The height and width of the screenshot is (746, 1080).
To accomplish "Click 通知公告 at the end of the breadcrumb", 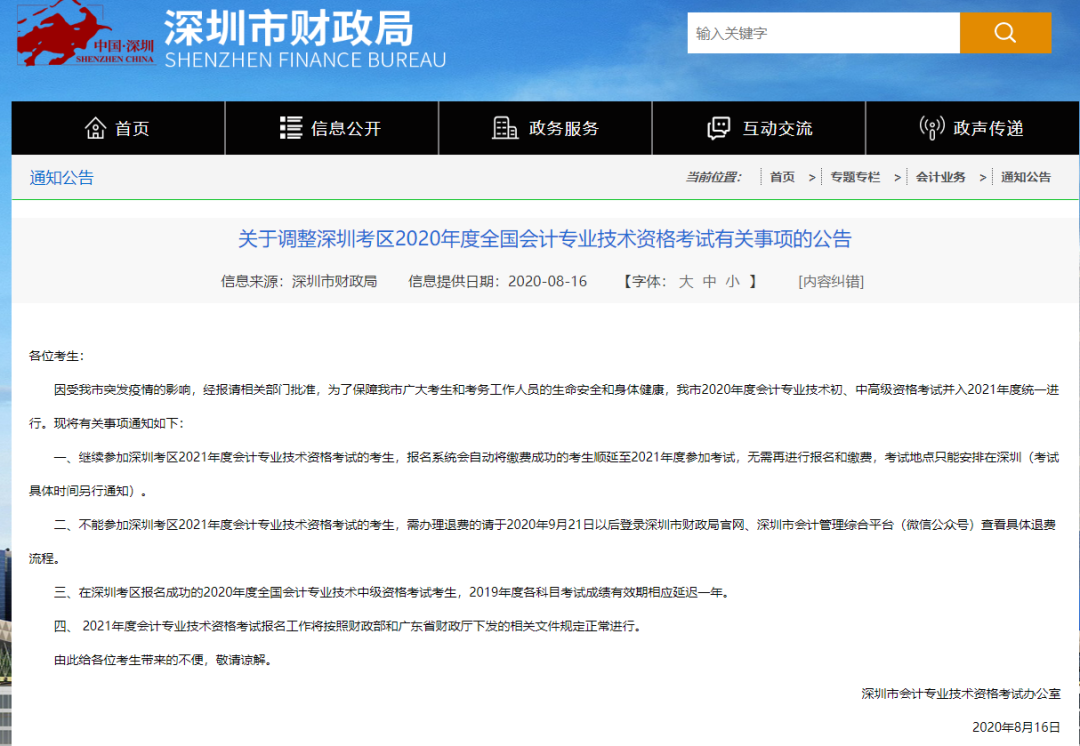I will click(1026, 177).
